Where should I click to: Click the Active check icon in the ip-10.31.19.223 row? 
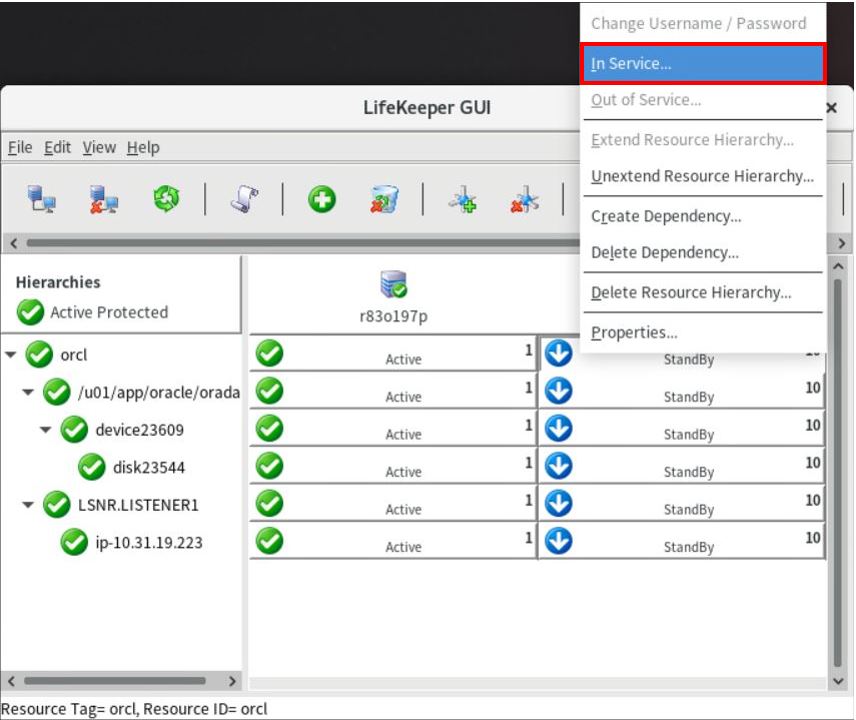coord(270,541)
